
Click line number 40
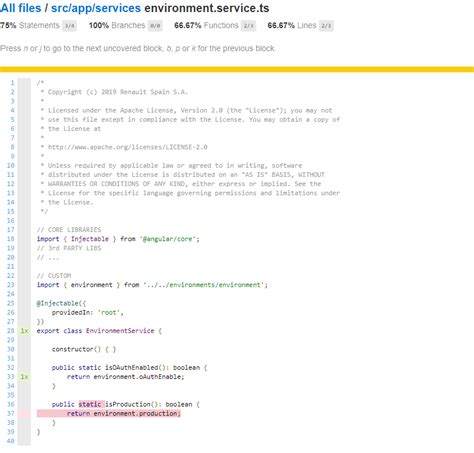click(11, 441)
